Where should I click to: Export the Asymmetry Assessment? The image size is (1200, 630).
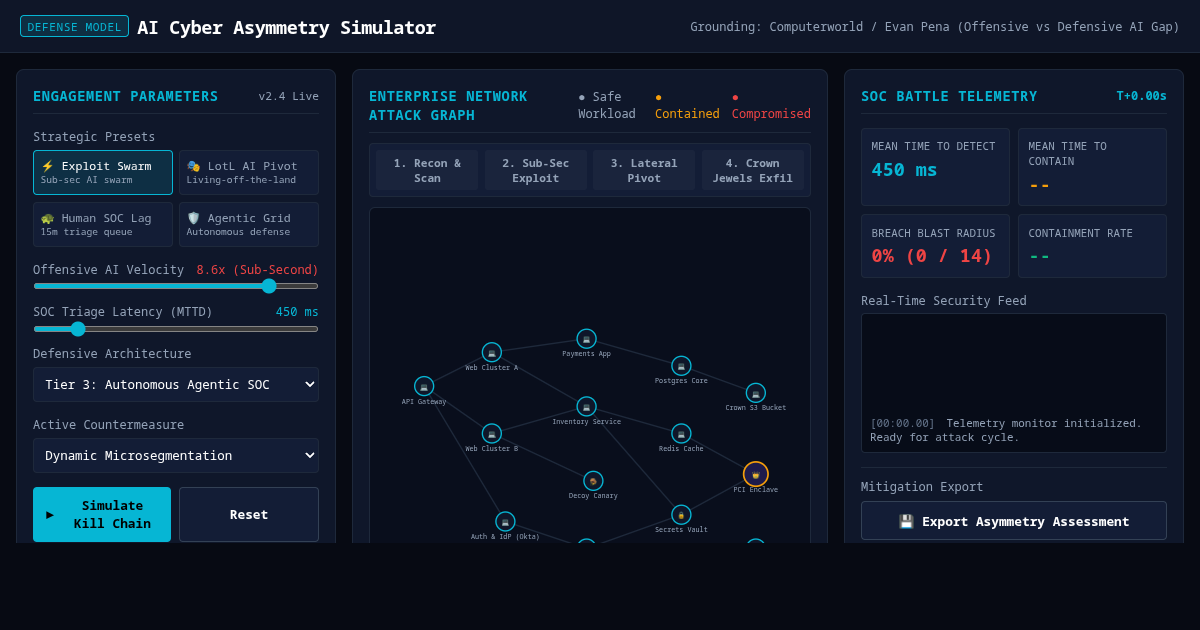pos(1014,521)
